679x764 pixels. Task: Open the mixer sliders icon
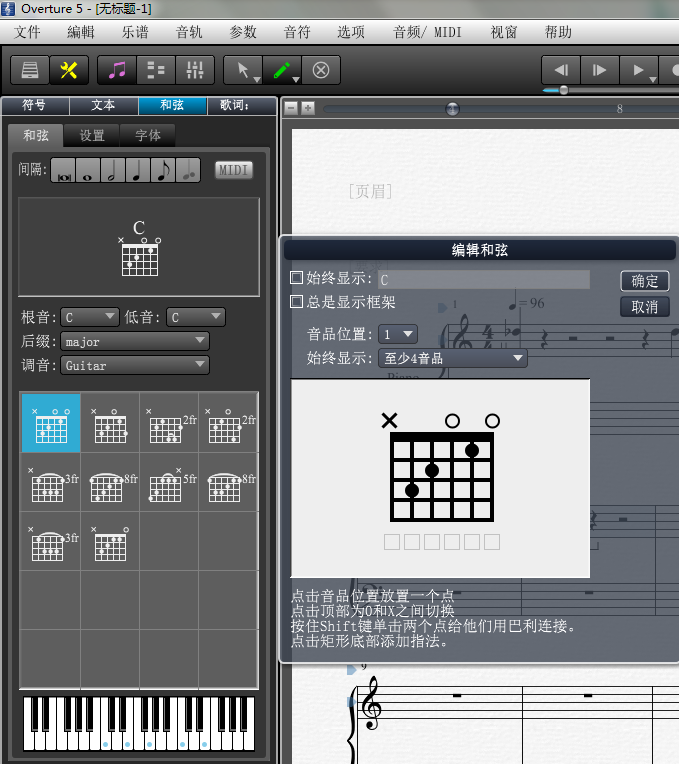pos(194,70)
